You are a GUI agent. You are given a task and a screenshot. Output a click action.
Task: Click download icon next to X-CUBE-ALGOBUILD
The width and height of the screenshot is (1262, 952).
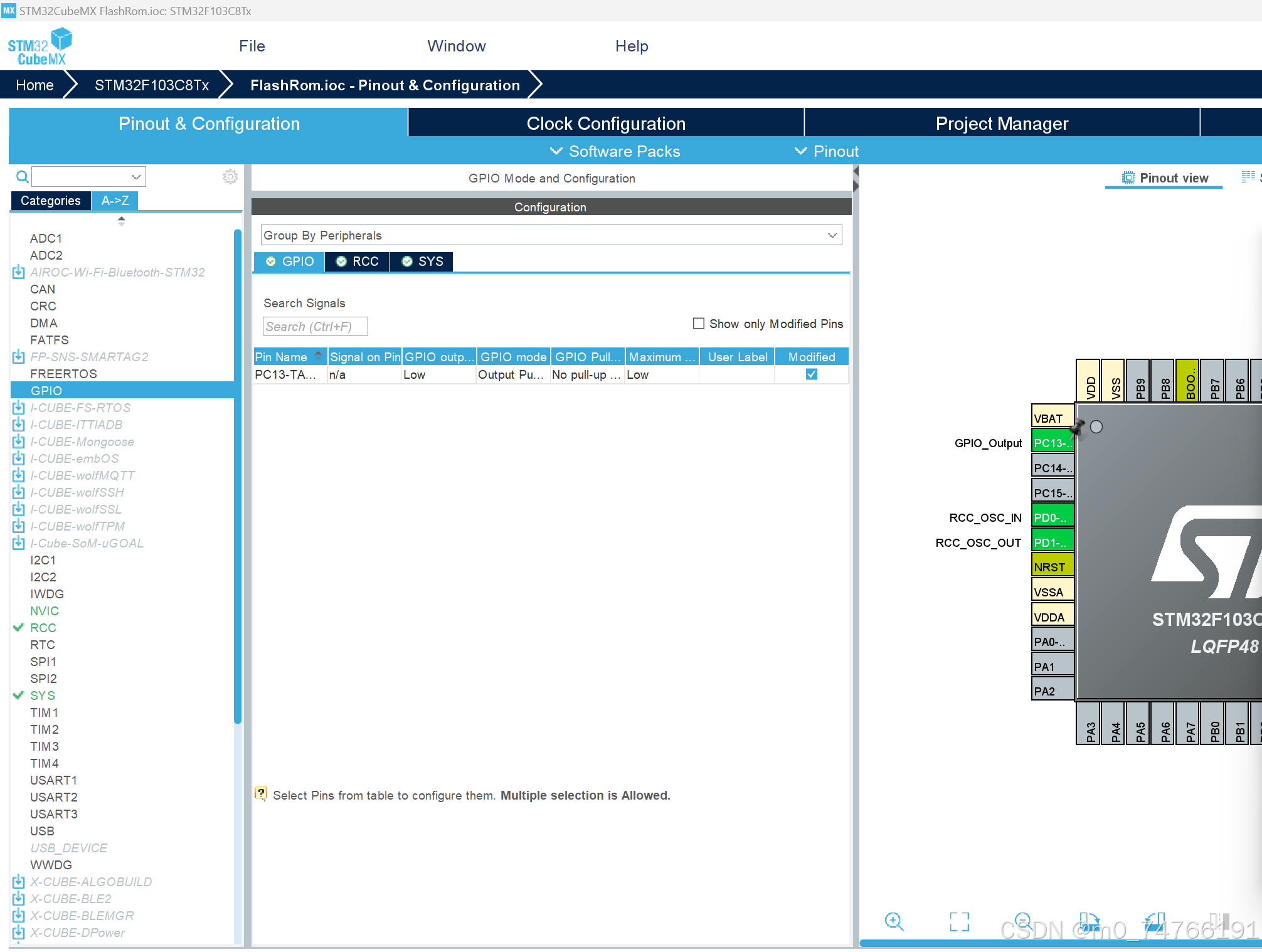point(19,882)
